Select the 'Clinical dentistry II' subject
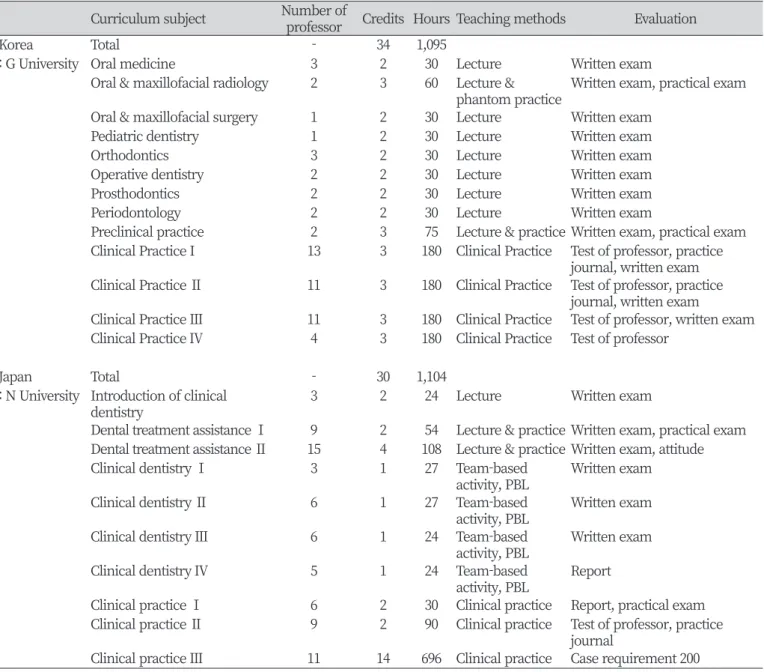Image resolution: width=764 pixels, height=672 pixels. [148, 503]
